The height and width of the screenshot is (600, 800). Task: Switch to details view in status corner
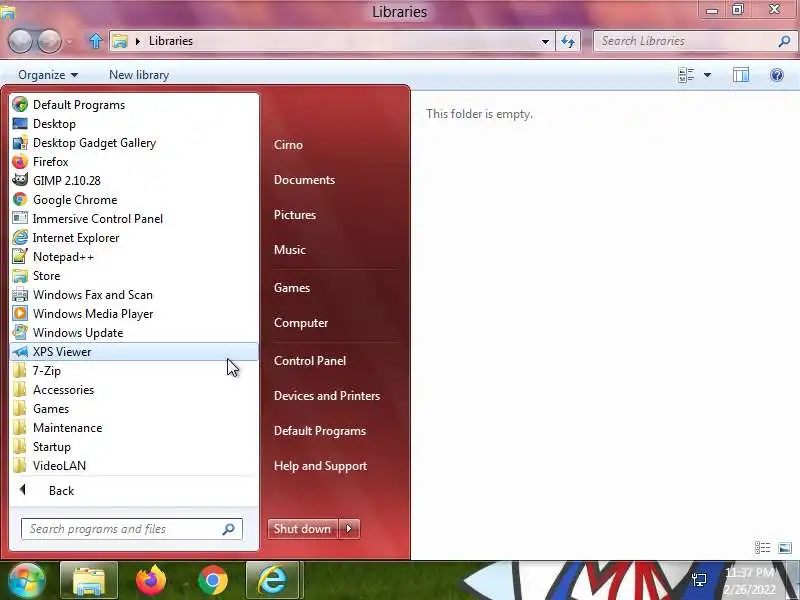pos(762,548)
